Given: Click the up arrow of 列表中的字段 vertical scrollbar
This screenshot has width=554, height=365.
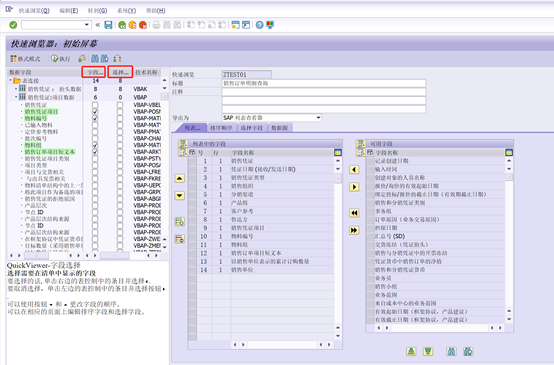Looking at the screenshot, I should click(x=338, y=161).
